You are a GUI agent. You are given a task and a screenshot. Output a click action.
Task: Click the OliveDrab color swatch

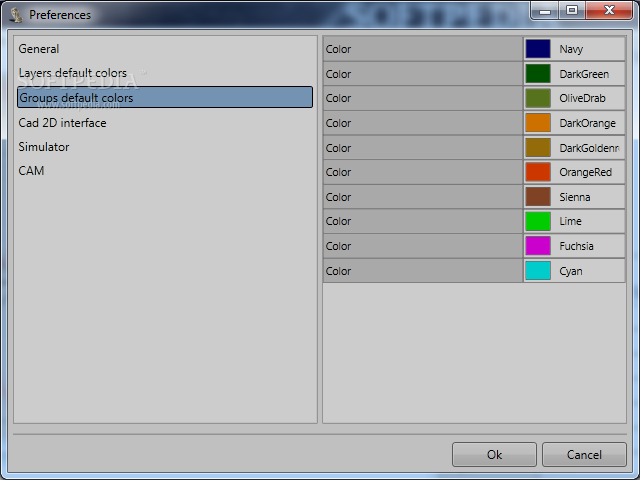[x=538, y=98]
